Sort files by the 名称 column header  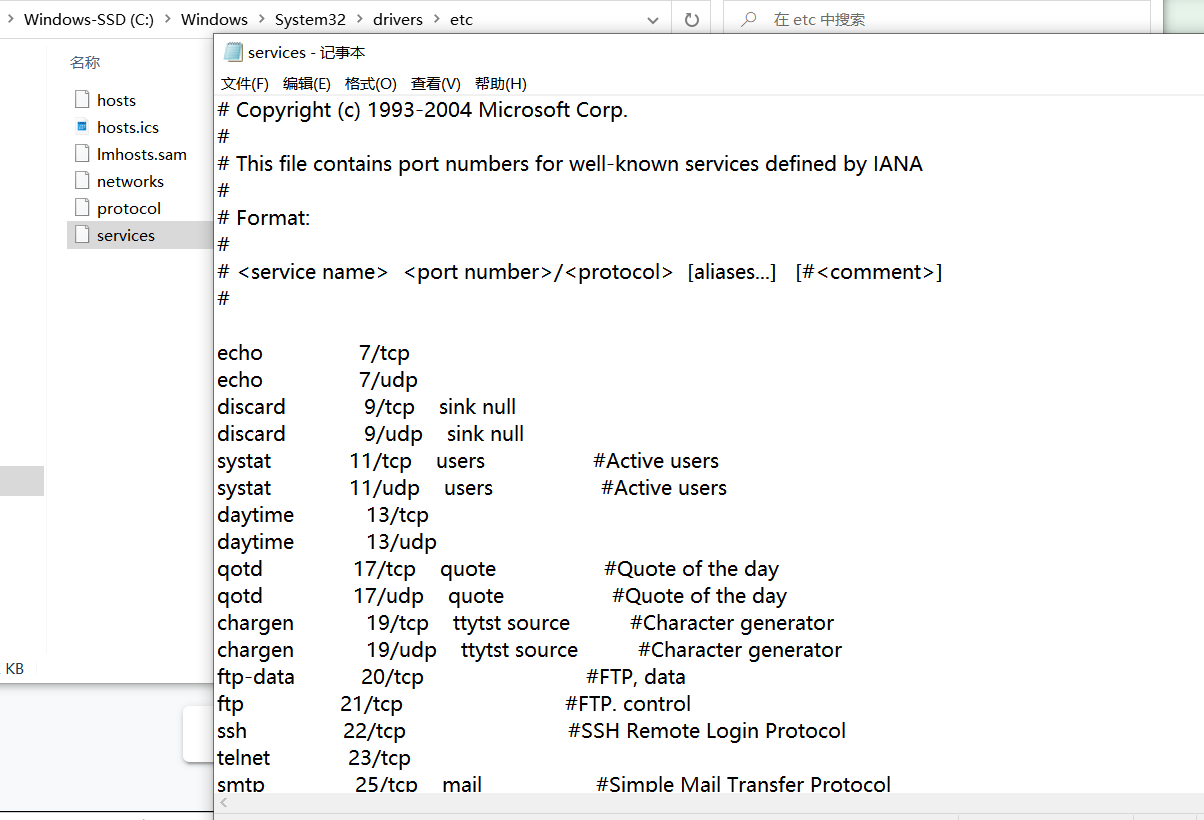pos(85,63)
